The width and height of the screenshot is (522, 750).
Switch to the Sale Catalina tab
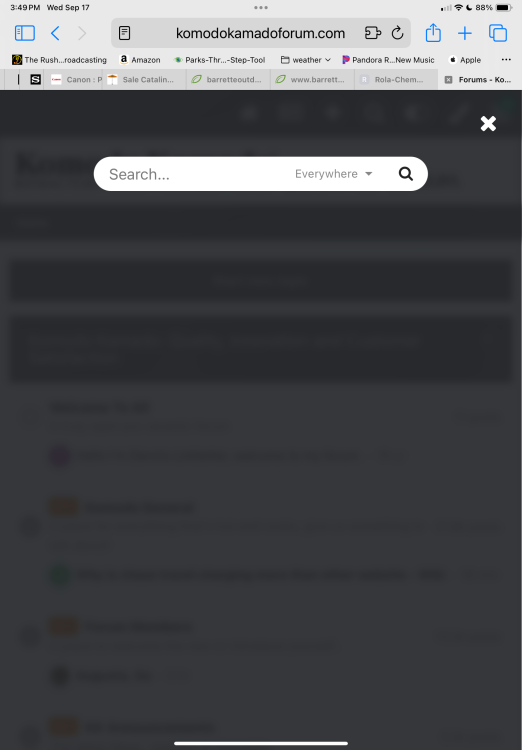pos(144,79)
